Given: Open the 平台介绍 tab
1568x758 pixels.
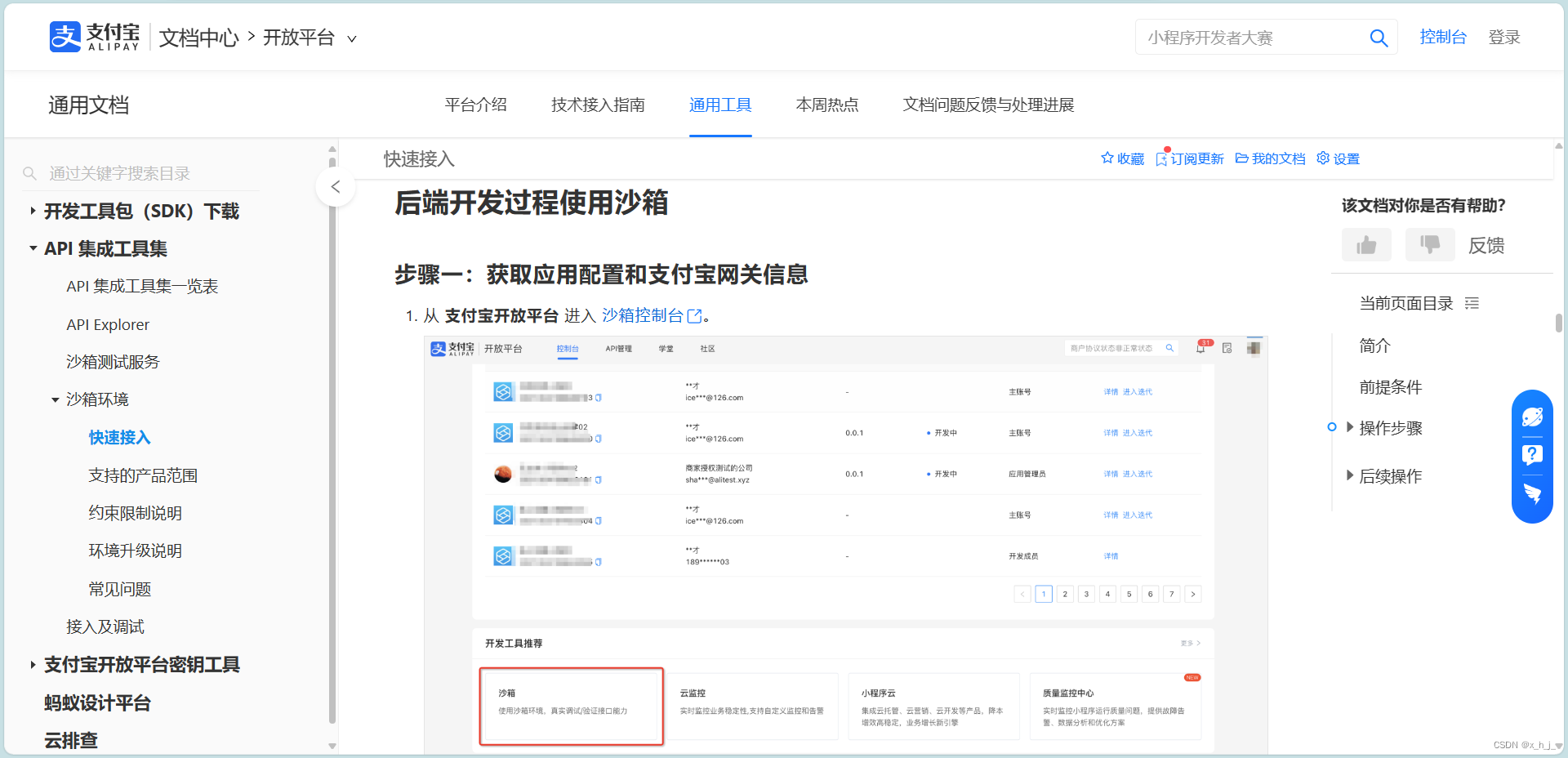Looking at the screenshot, I should tap(475, 105).
